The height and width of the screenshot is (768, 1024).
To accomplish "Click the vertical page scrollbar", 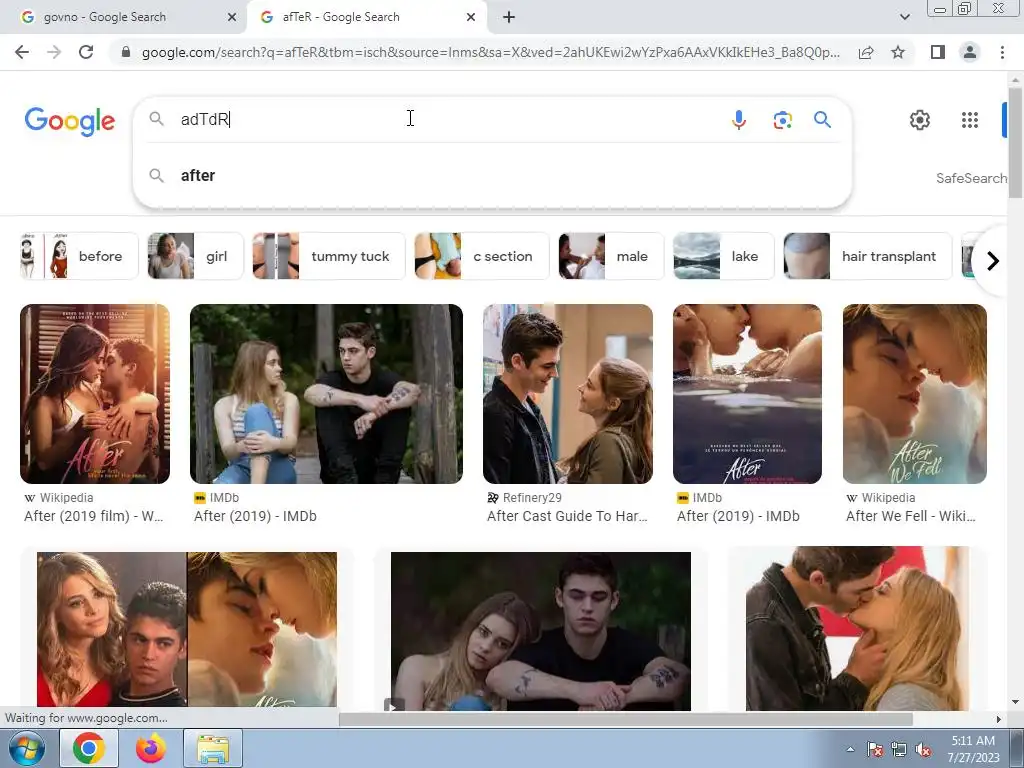I will click(1015, 141).
